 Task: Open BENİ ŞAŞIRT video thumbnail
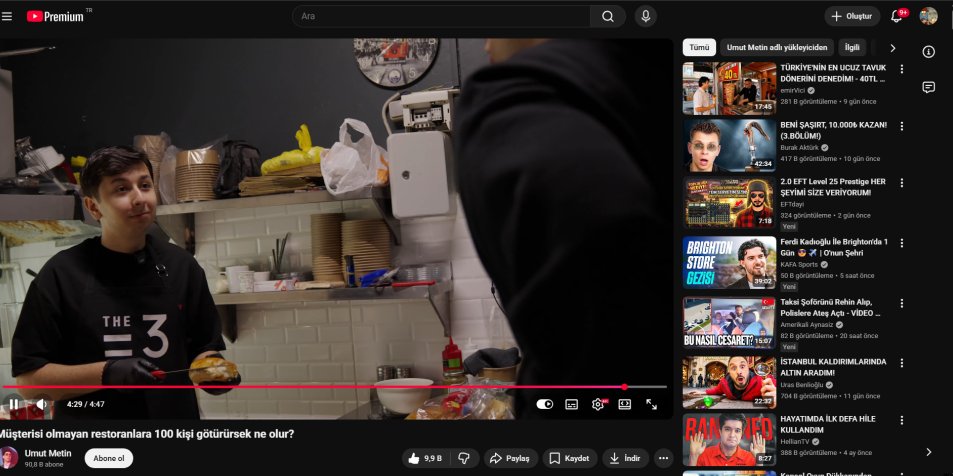pos(729,146)
